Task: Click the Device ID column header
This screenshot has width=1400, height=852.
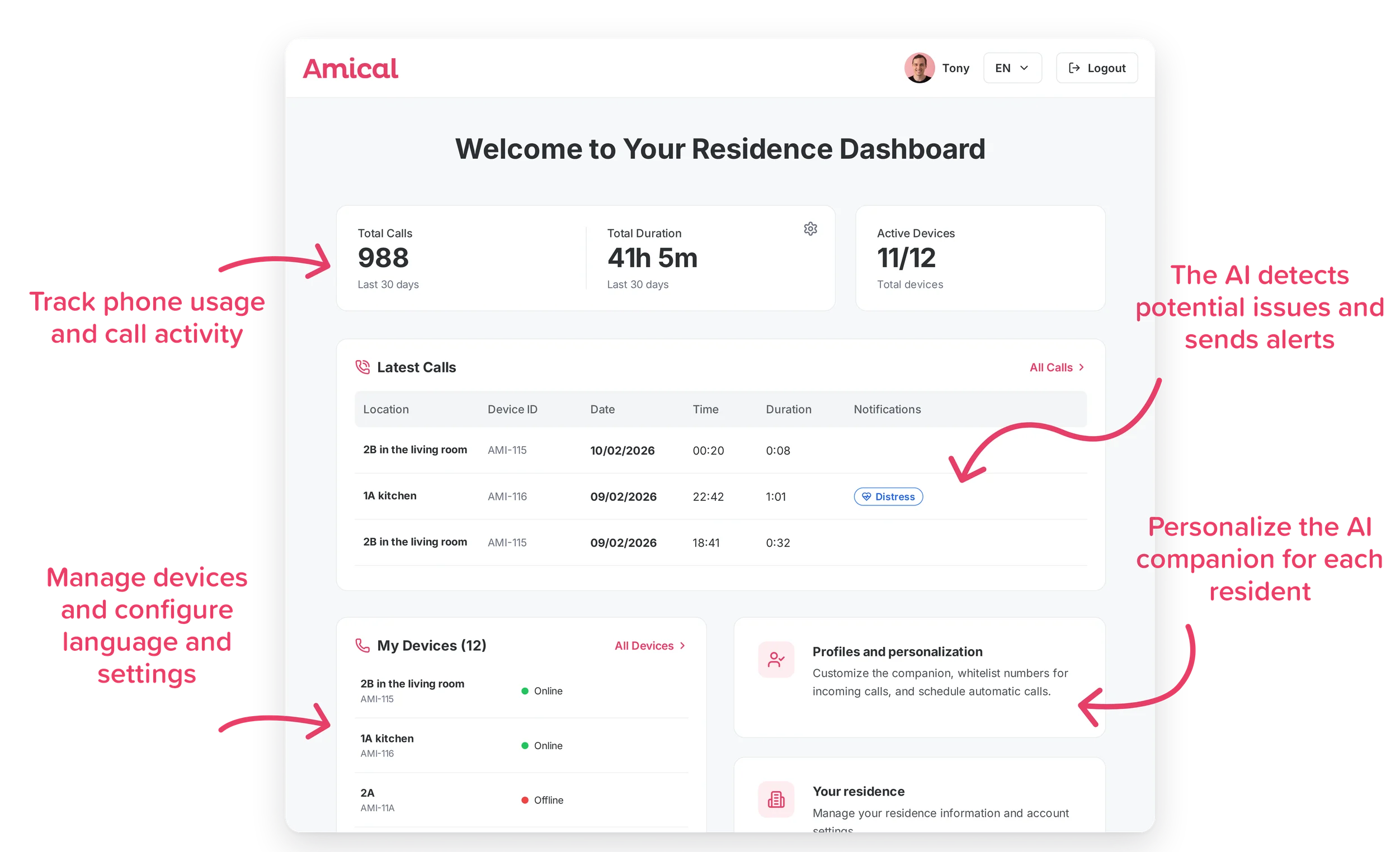Action: [x=512, y=409]
